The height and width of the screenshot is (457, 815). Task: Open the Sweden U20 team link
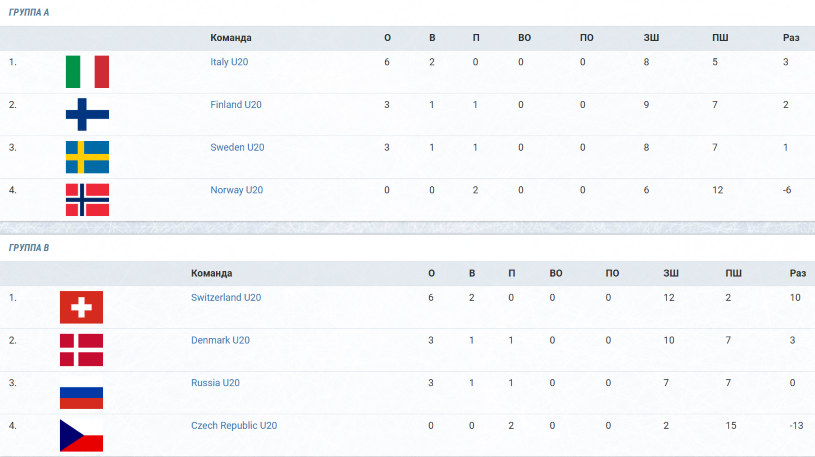pos(237,147)
